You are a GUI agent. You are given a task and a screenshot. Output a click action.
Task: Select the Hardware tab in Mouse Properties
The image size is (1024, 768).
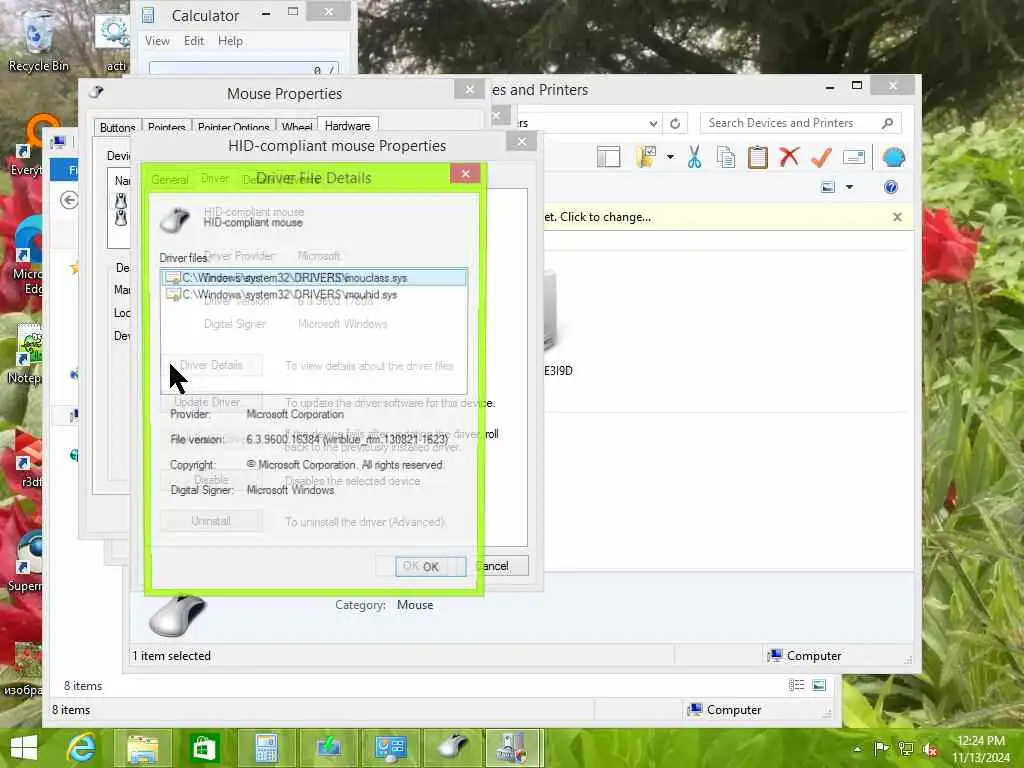click(x=347, y=125)
